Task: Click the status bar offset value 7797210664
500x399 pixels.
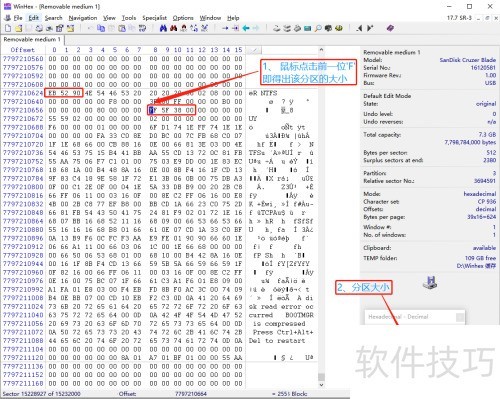Action: pos(191,394)
